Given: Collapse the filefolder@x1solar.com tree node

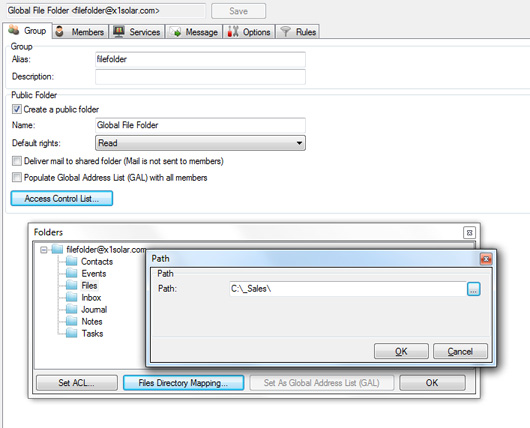Looking at the screenshot, I should [x=44, y=250].
